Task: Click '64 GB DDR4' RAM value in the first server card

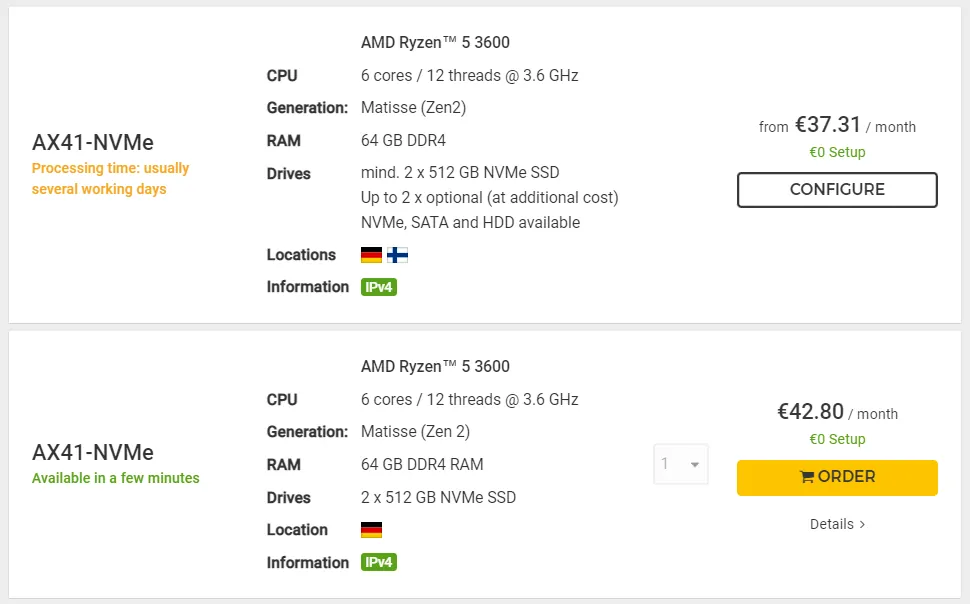Action: pos(403,140)
